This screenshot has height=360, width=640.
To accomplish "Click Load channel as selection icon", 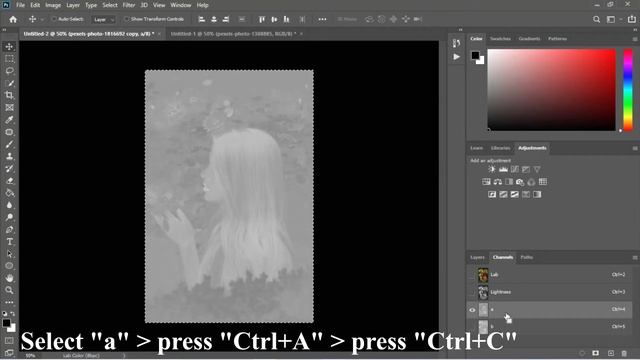I will (582, 353).
